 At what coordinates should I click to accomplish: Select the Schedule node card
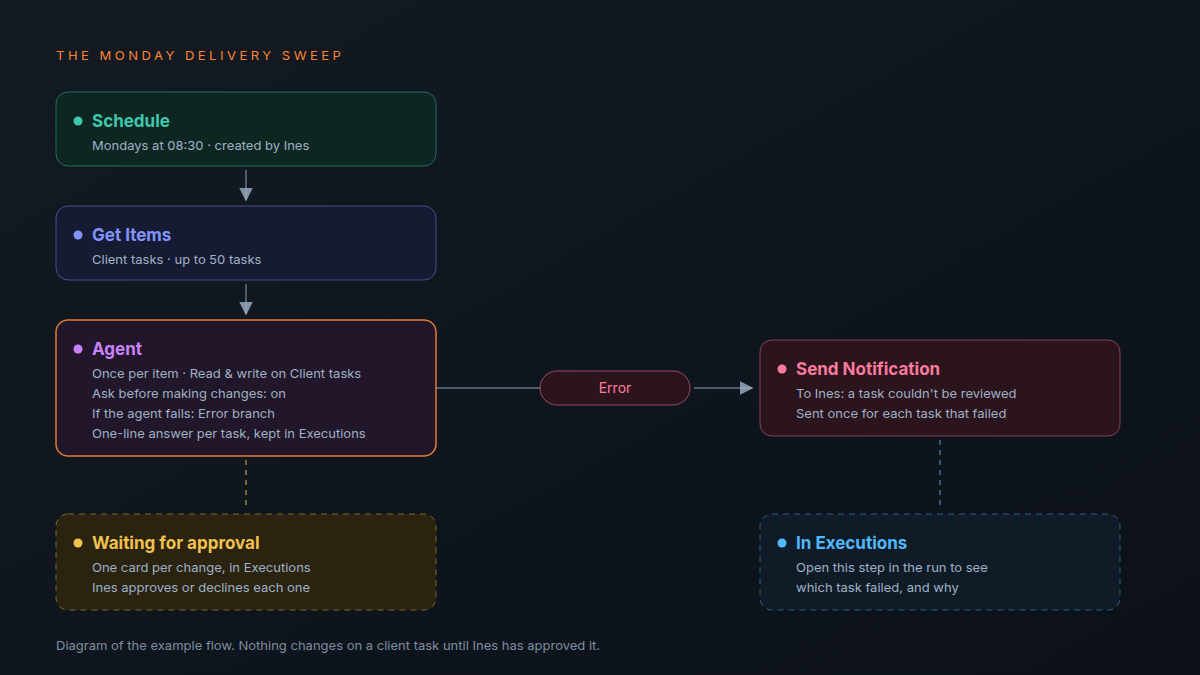246,129
